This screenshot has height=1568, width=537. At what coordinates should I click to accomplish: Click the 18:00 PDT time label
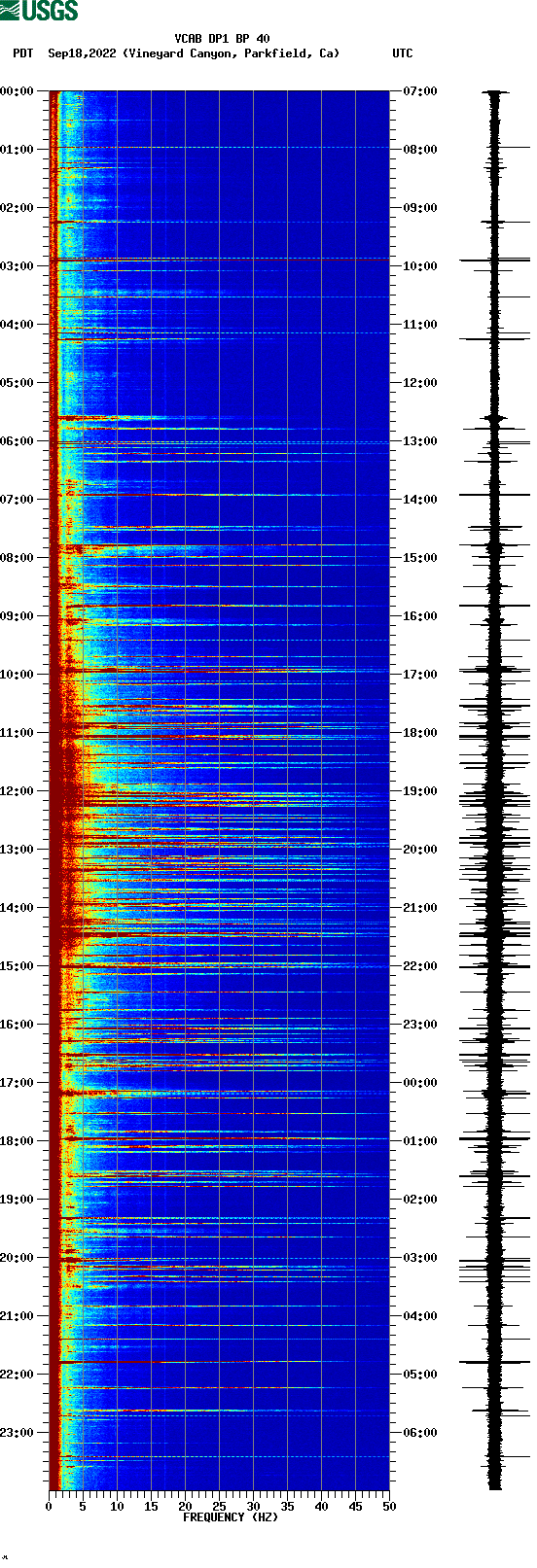pos(18,1141)
